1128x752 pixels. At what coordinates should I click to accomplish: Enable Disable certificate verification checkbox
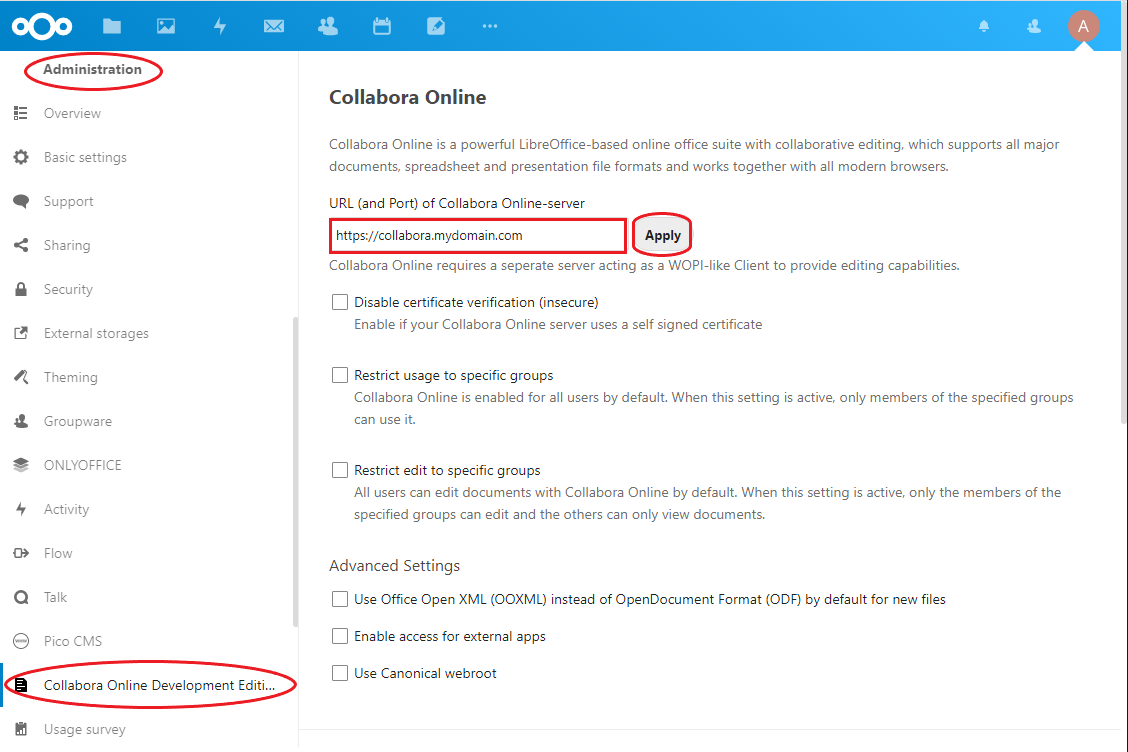click(x=340, y=302)
